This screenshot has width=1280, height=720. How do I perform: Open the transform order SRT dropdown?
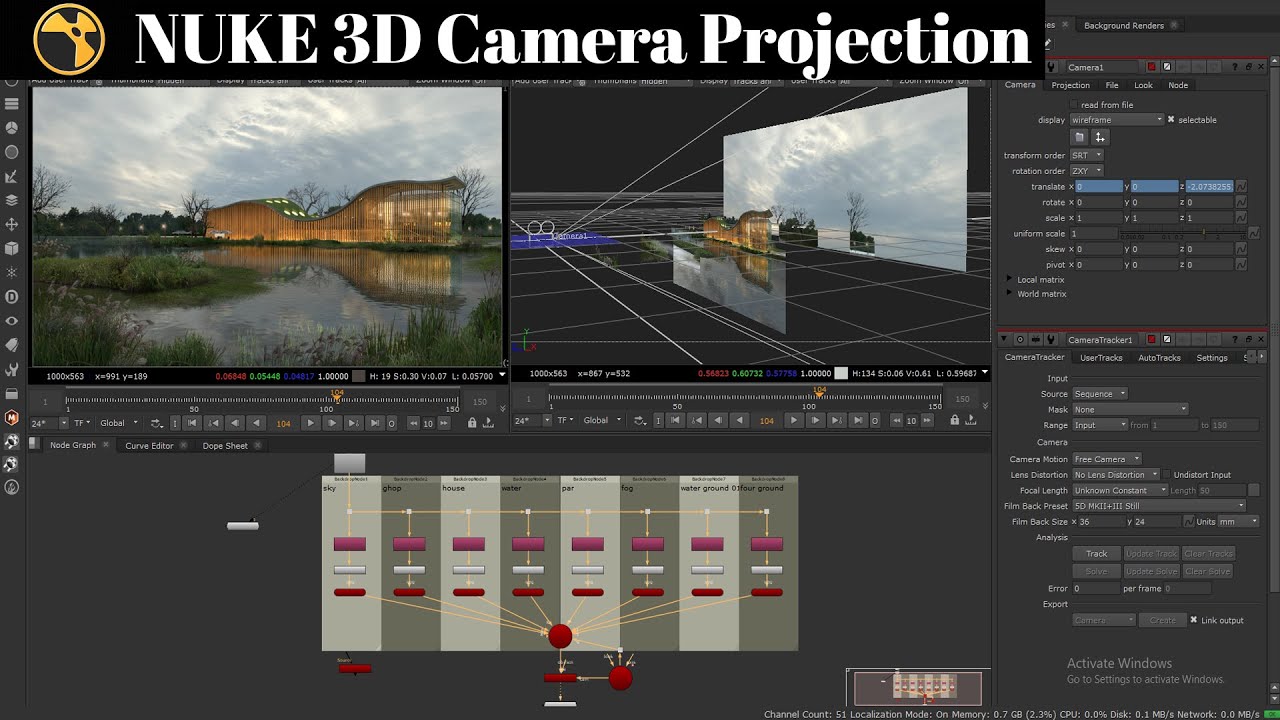[1086, 156]
